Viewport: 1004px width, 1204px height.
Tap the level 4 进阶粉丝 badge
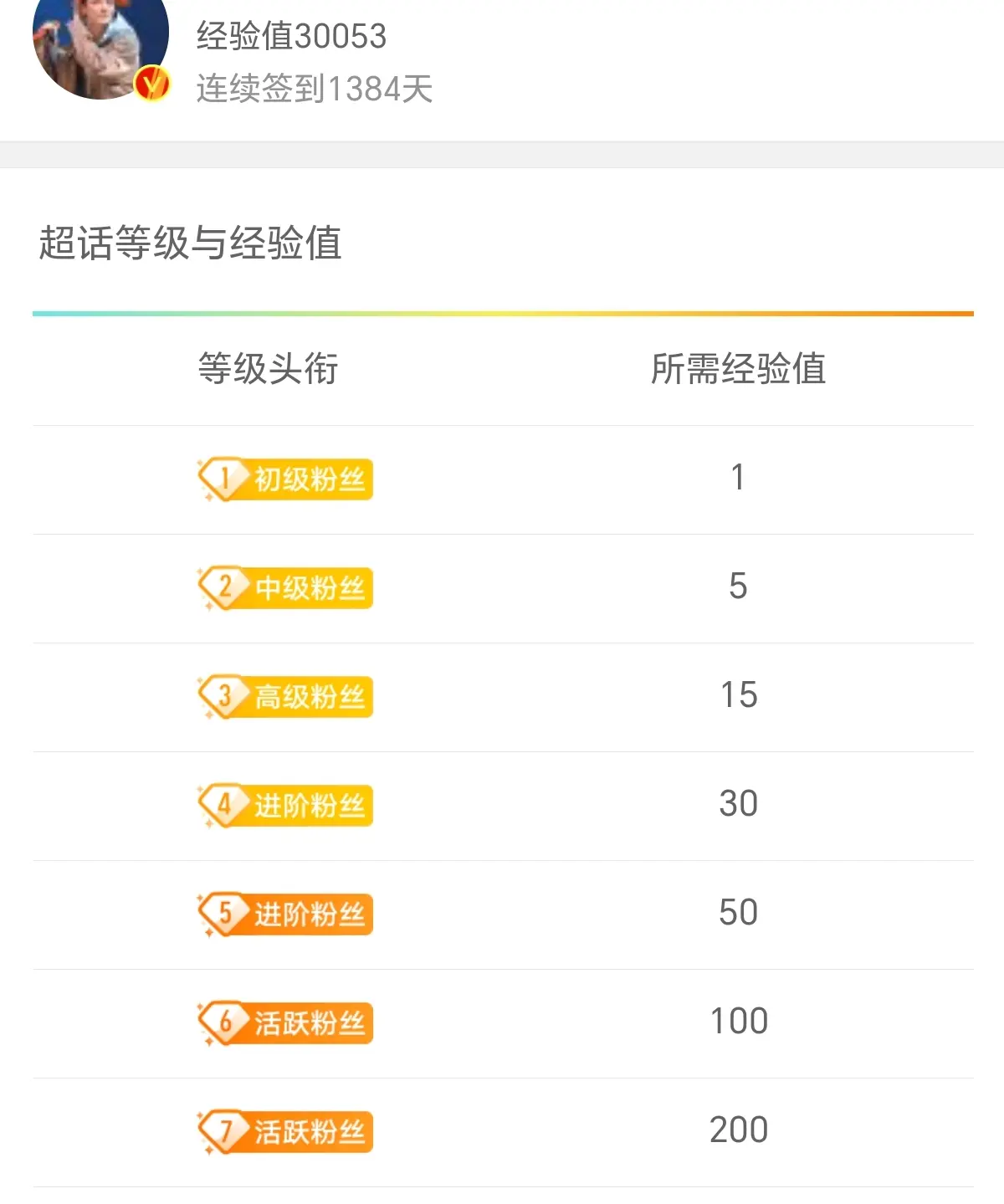(285, 806)
